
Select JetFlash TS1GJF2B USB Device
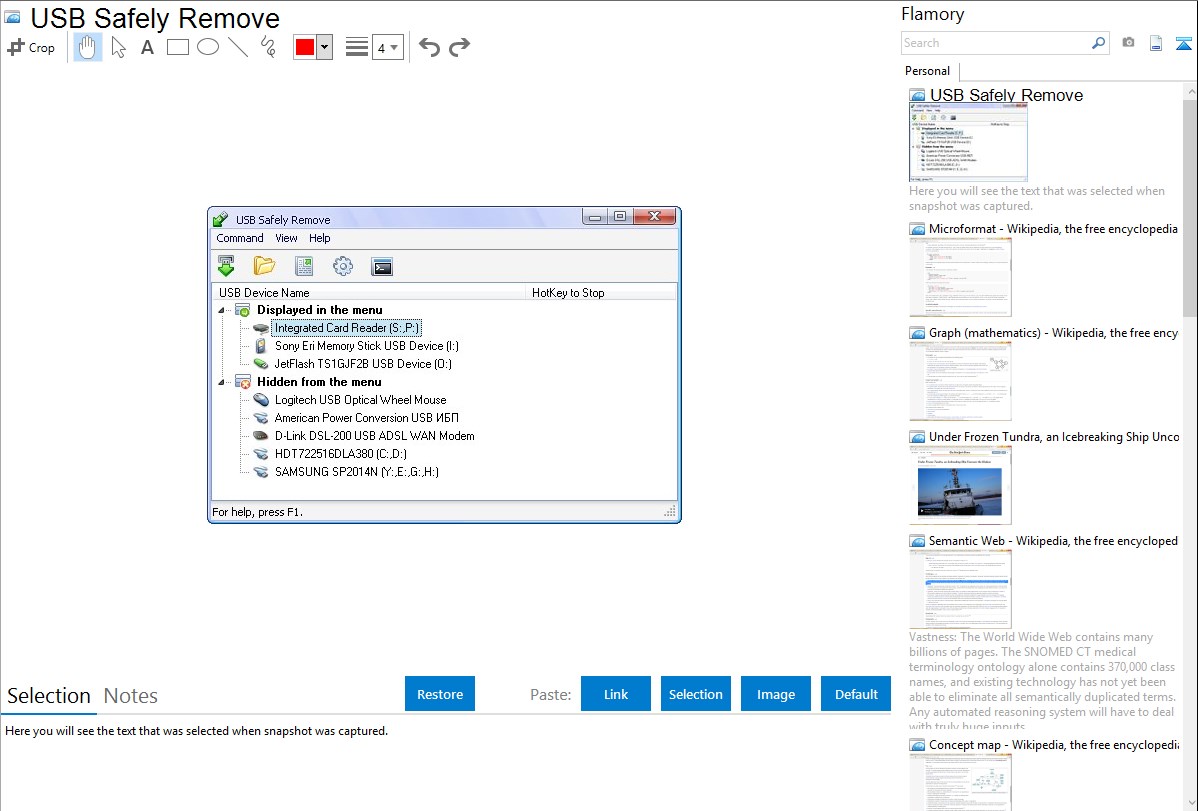tap(363, 364)
